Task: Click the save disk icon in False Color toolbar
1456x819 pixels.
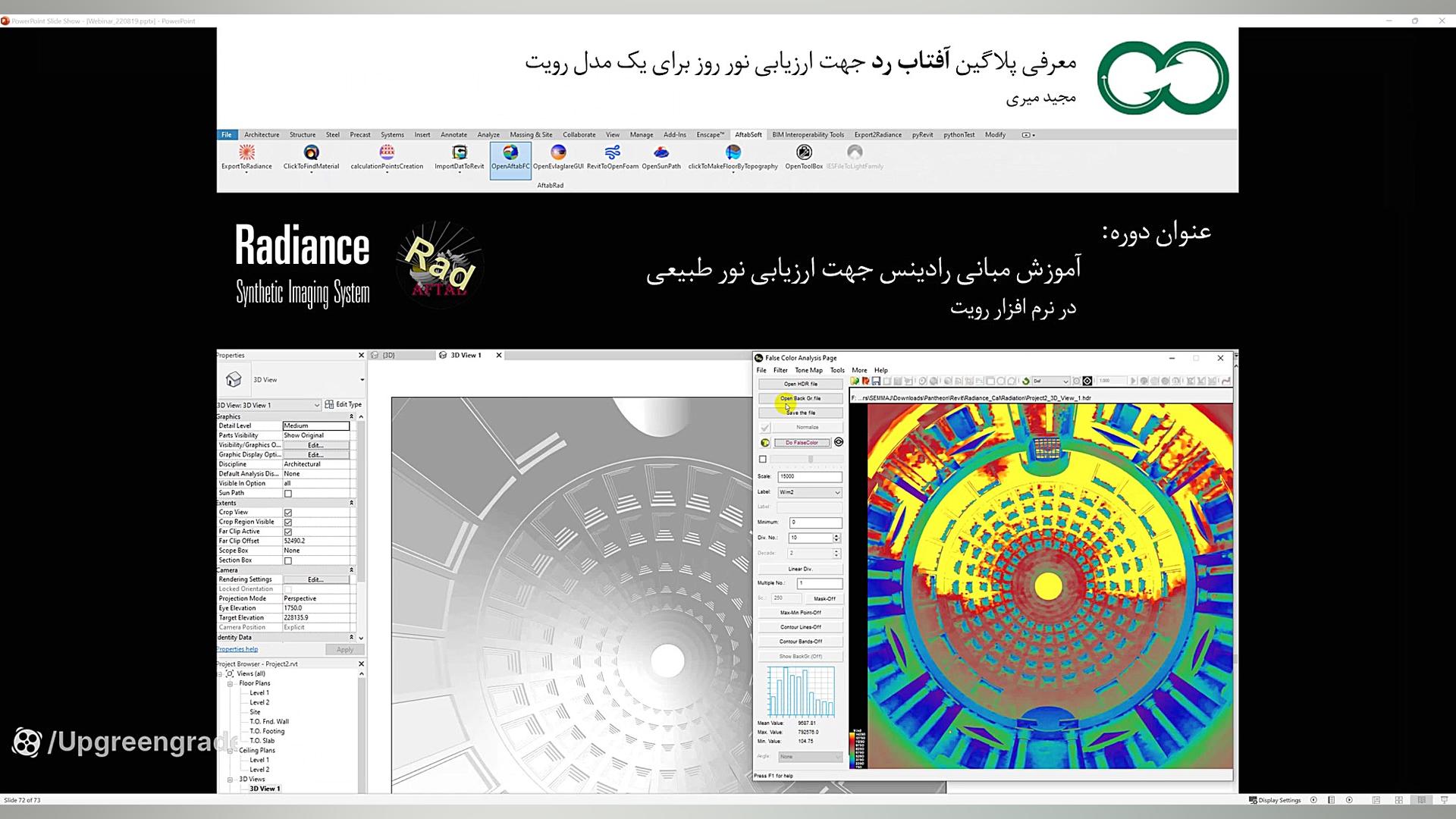Action: click(x=876, y=381)
